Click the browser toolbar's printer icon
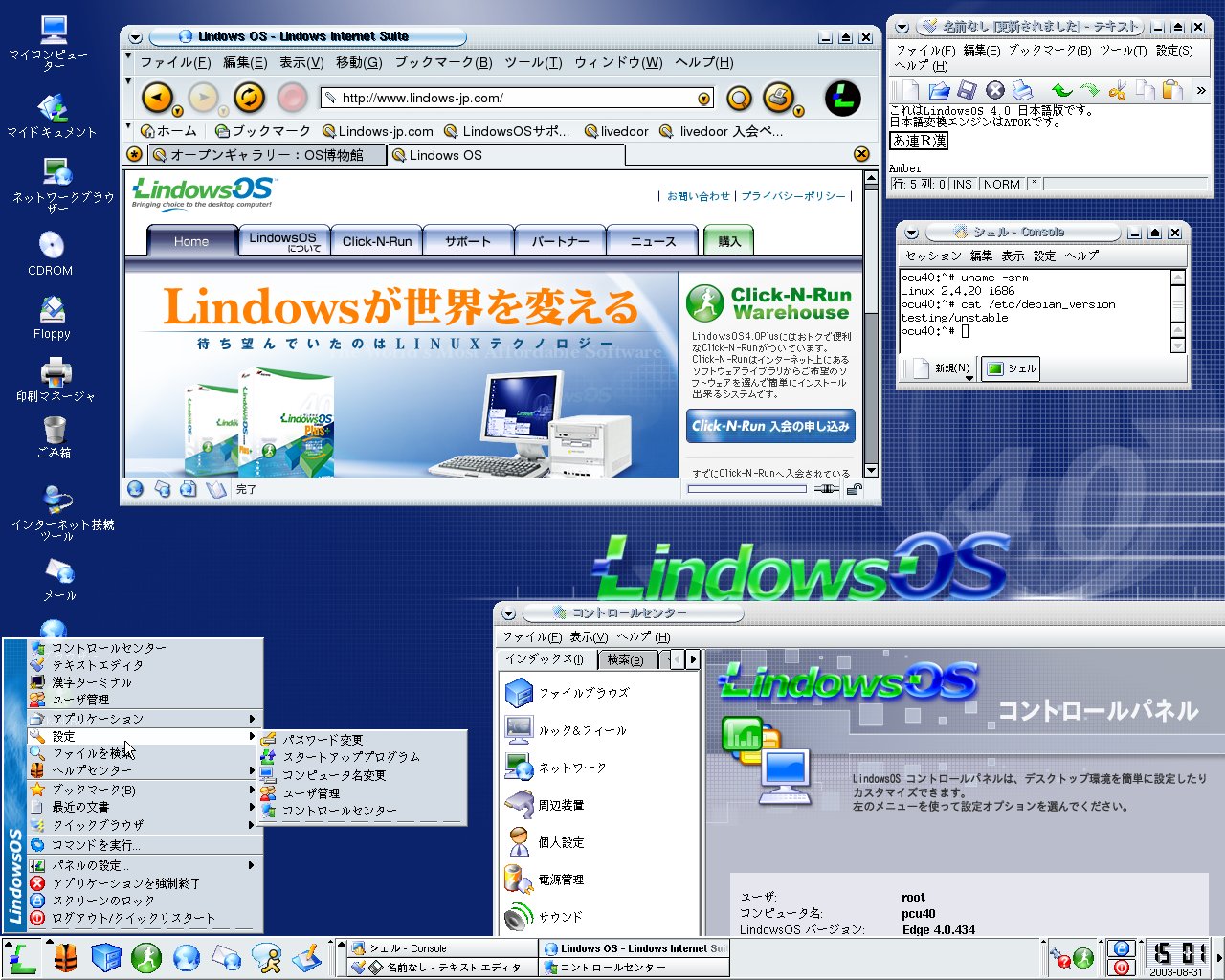 pos(777,98)
